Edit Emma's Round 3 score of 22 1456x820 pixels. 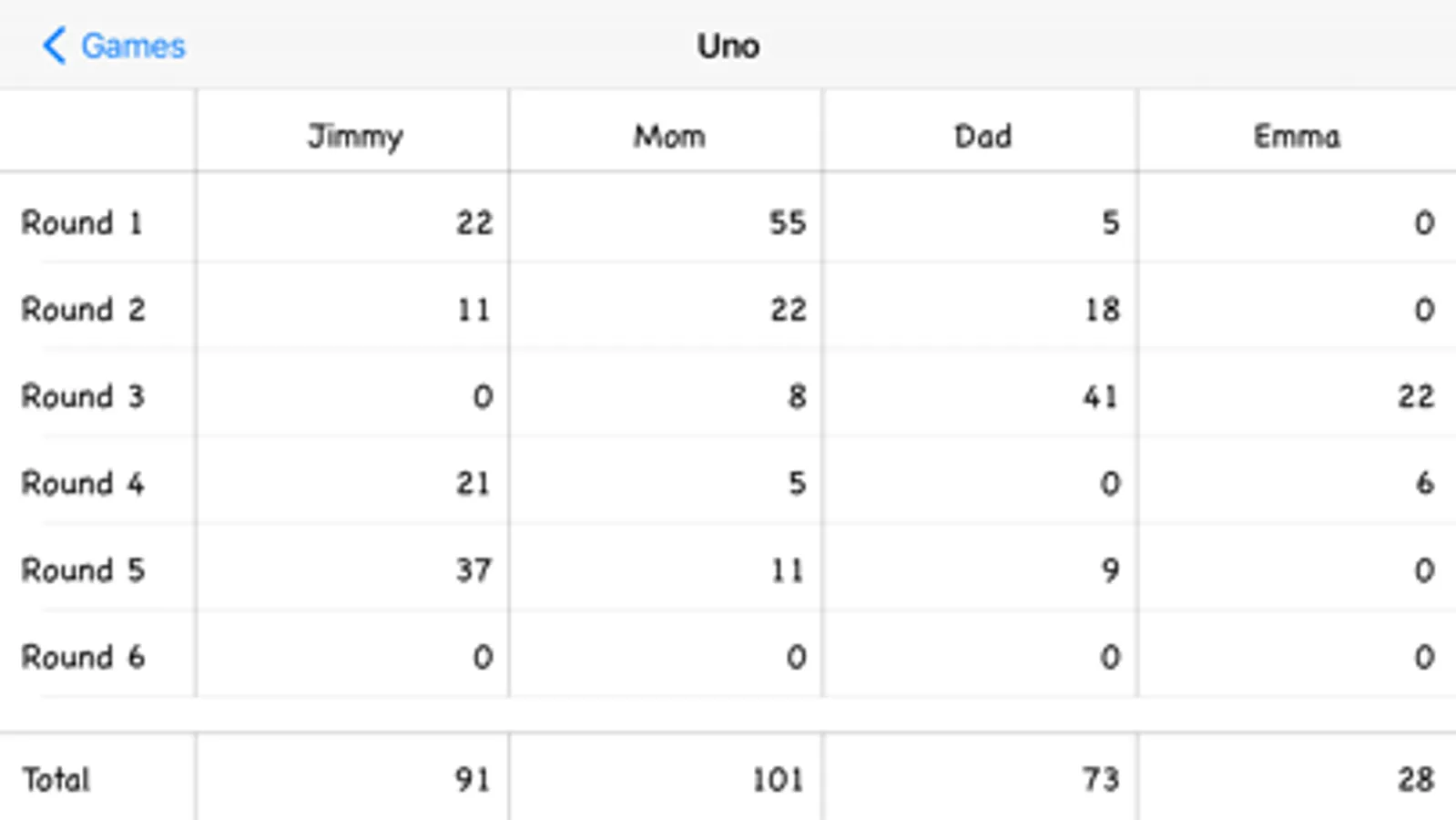(x=1415, y=396)
